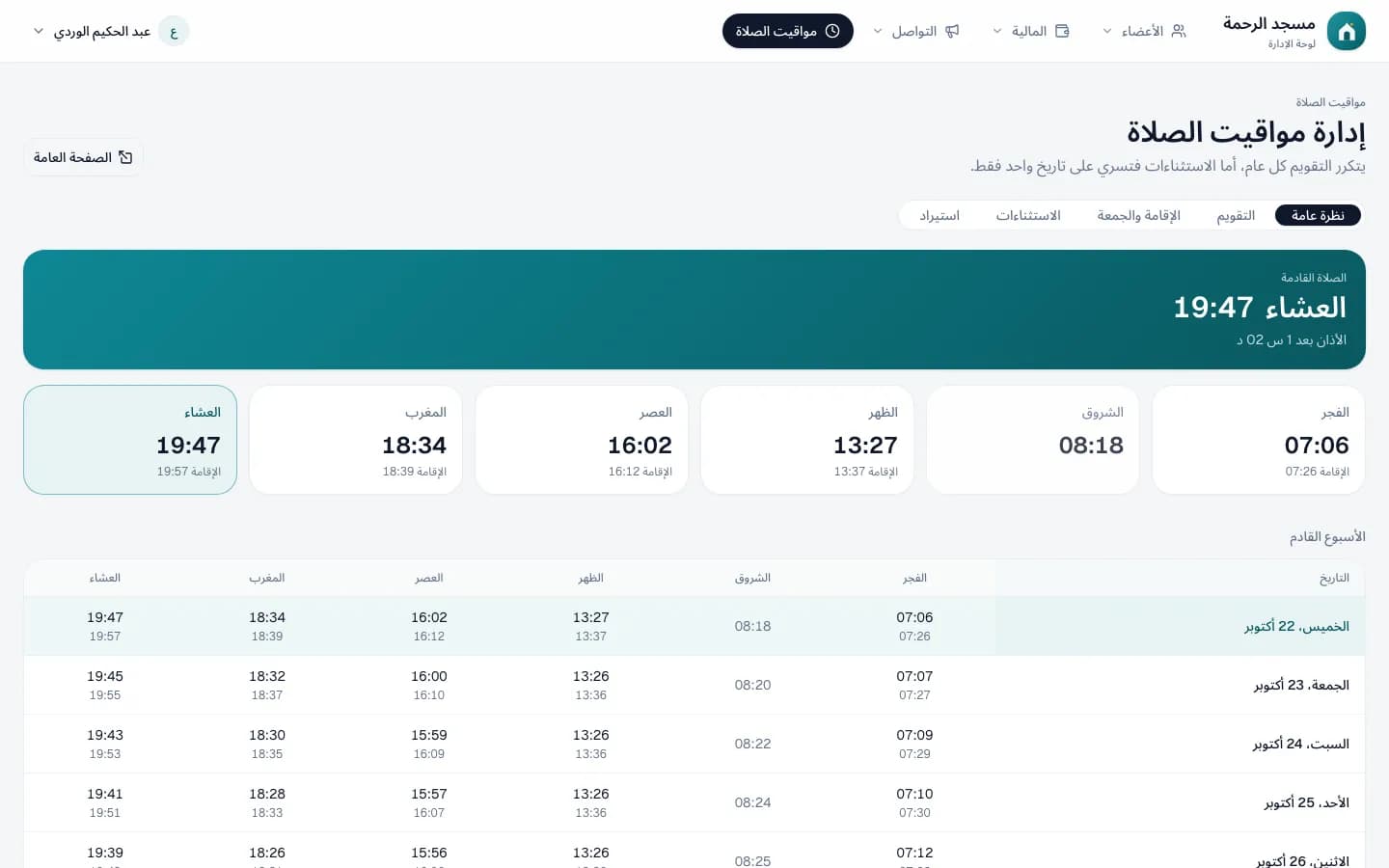1389x868 pixels.
Task: Click the row date الأحد، 25 أكتوبر
Action: tap(1307, 802)
